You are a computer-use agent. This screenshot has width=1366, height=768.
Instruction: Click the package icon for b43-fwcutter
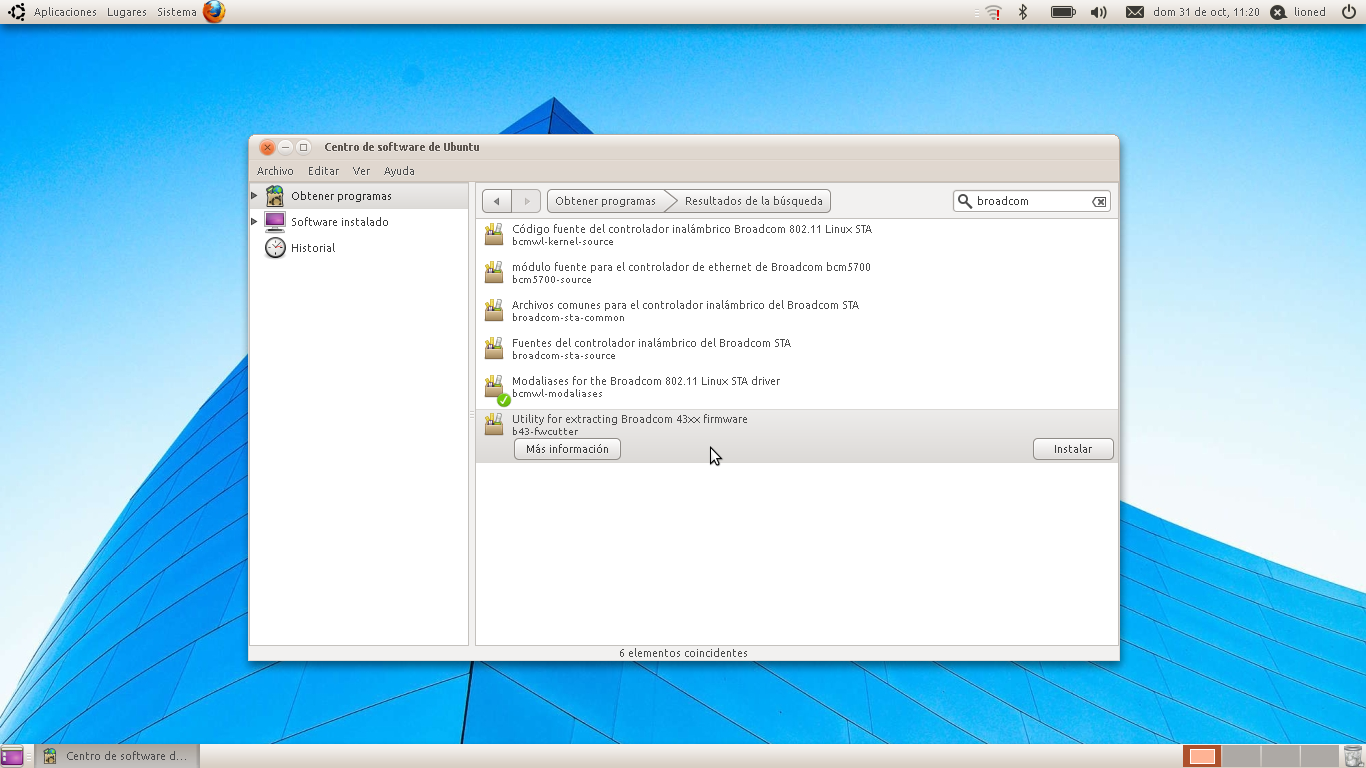coord(494,425)
